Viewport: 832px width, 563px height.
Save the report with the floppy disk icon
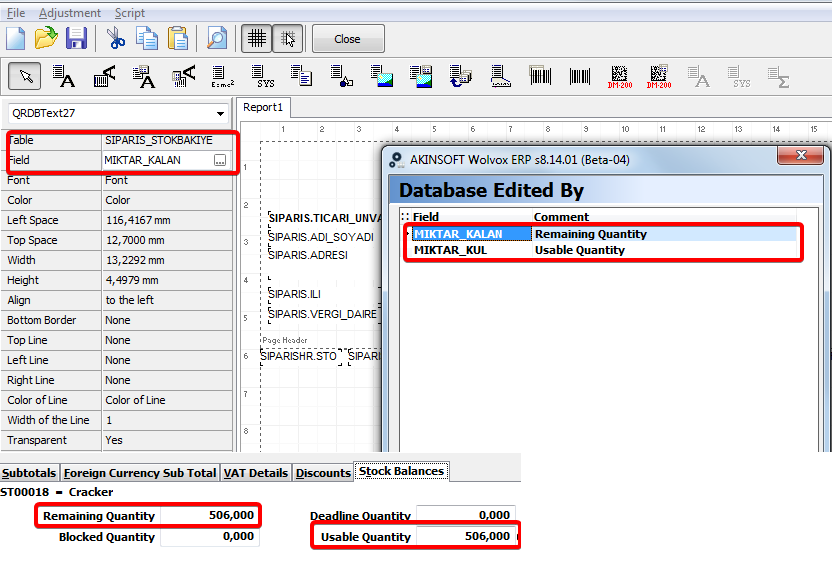point(76,39)
